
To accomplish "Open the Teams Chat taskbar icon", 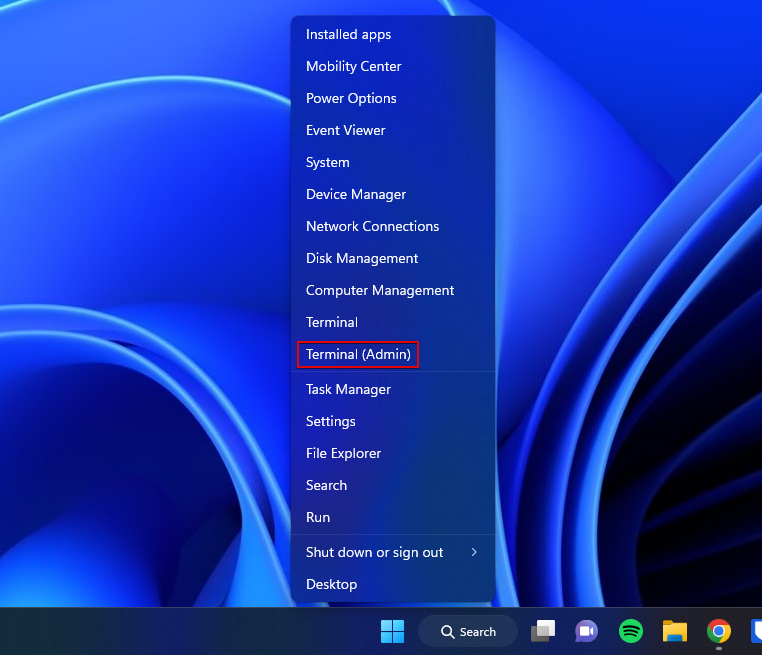I will [587, 632].
